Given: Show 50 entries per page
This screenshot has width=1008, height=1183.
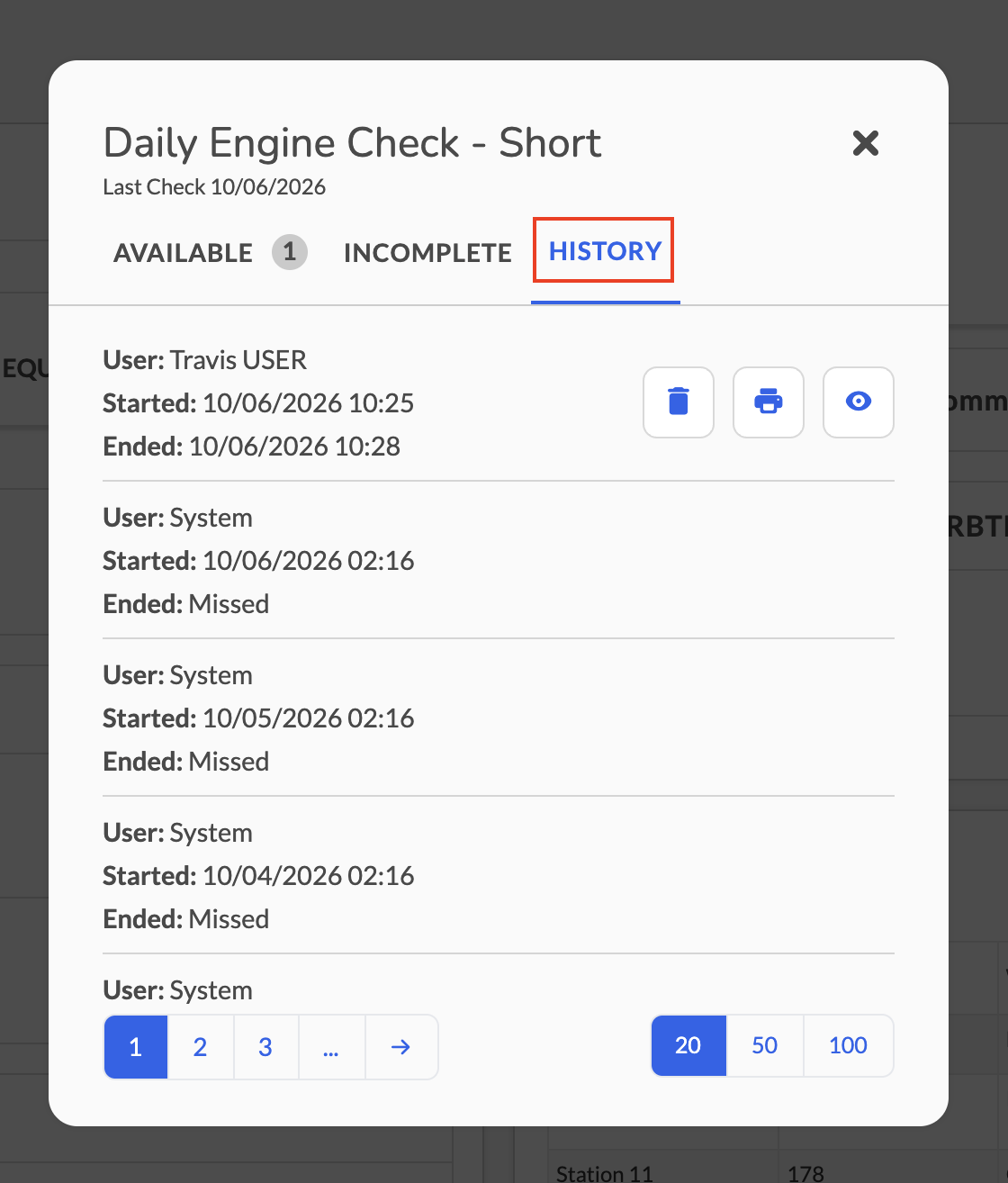Looking at the screenshot, I should click(x=765, y=1045).
